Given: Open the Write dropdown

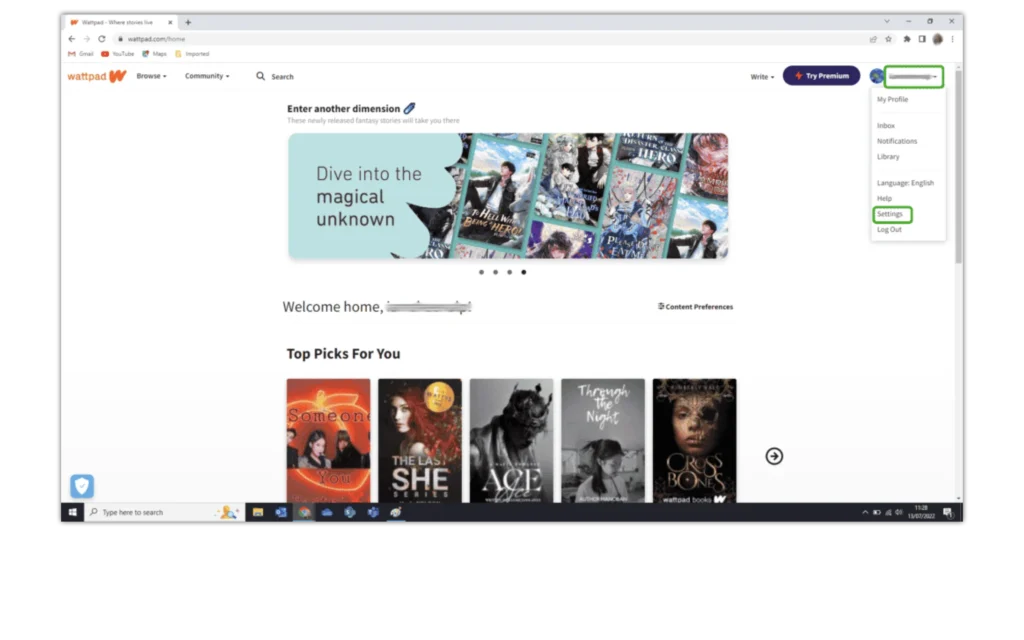Looking at the screenshot, I should coord(762,77).
